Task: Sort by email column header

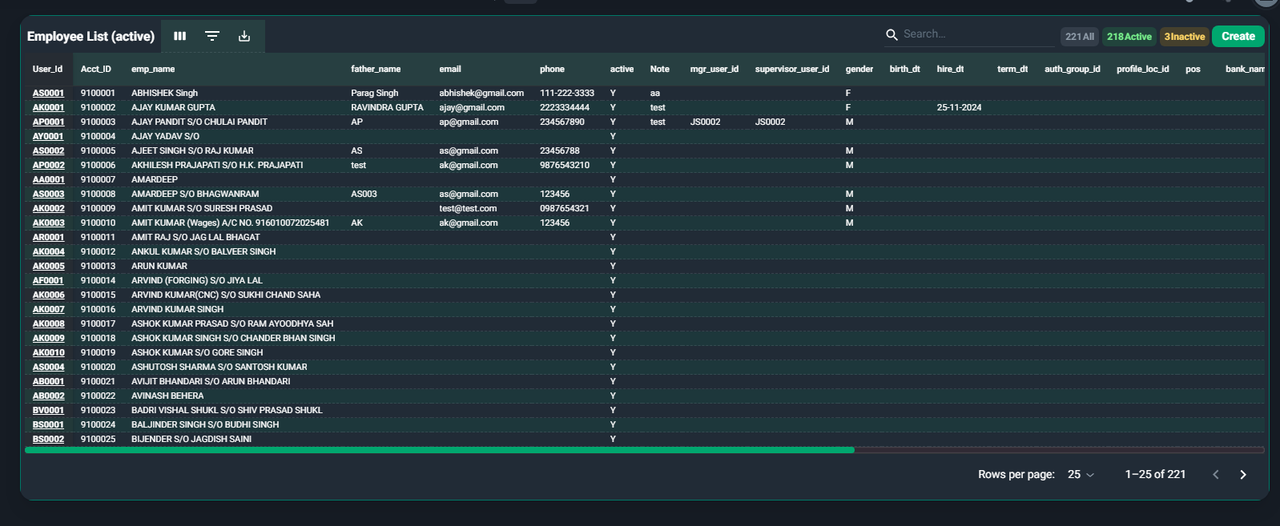Action: coord(450,69)
